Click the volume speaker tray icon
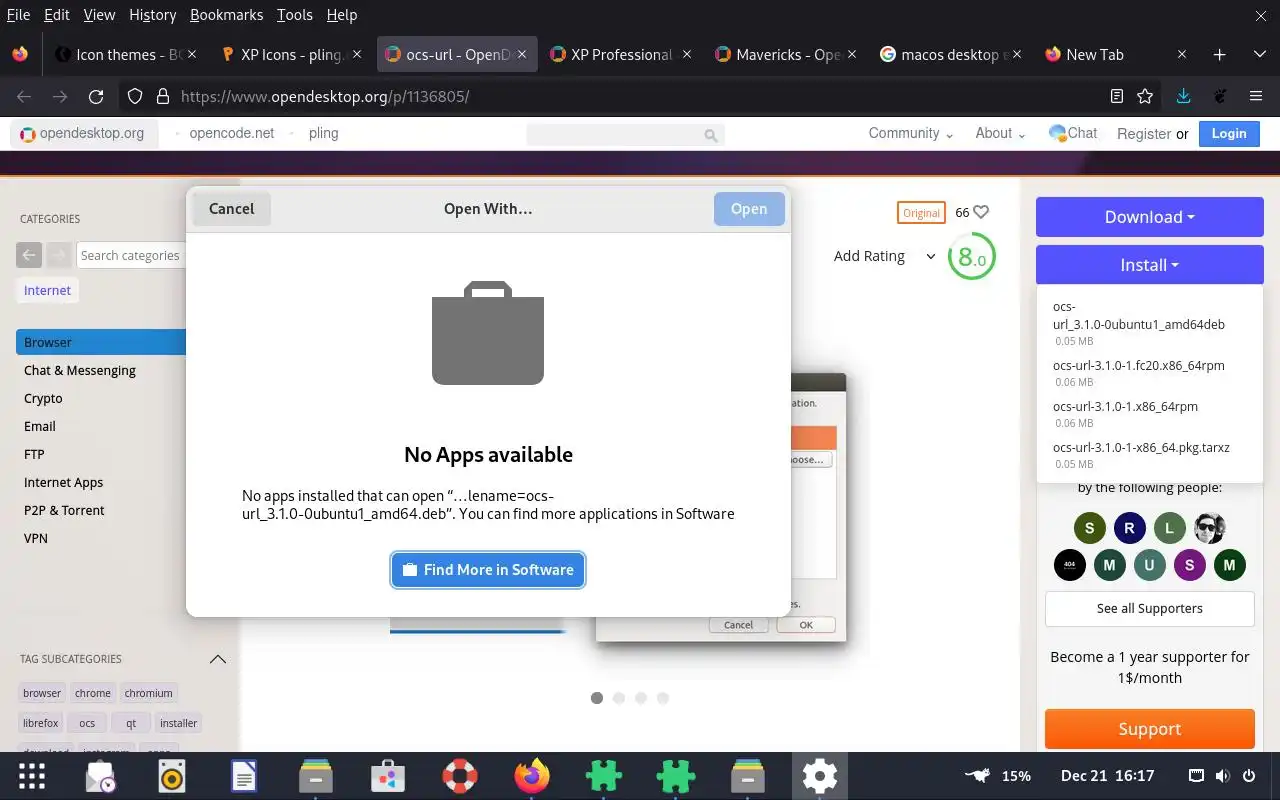The image size is (1280, 800). tap(1222, 776)
